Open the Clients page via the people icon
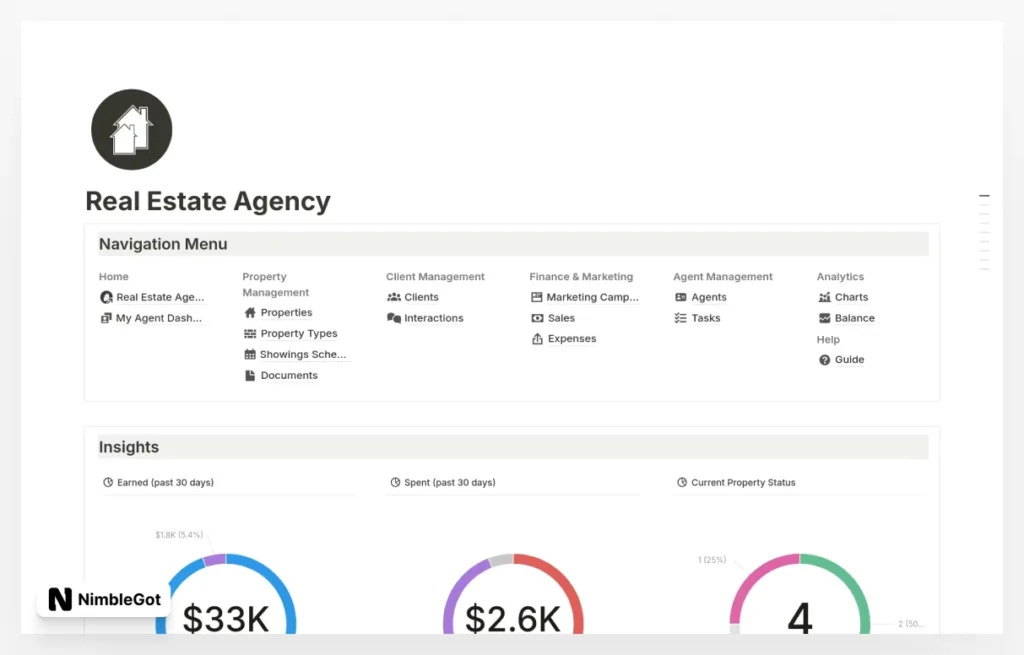This screenshot has height=655, width=1024. [x=394, y=297]
